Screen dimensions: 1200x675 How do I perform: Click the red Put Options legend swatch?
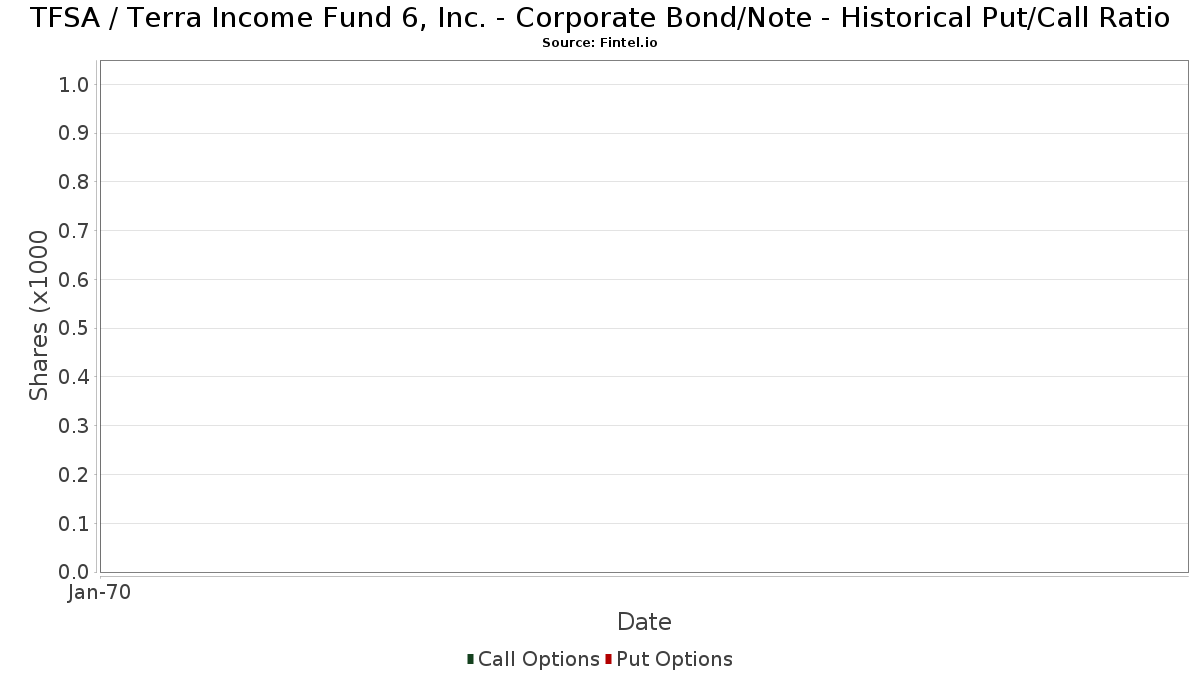608,659
